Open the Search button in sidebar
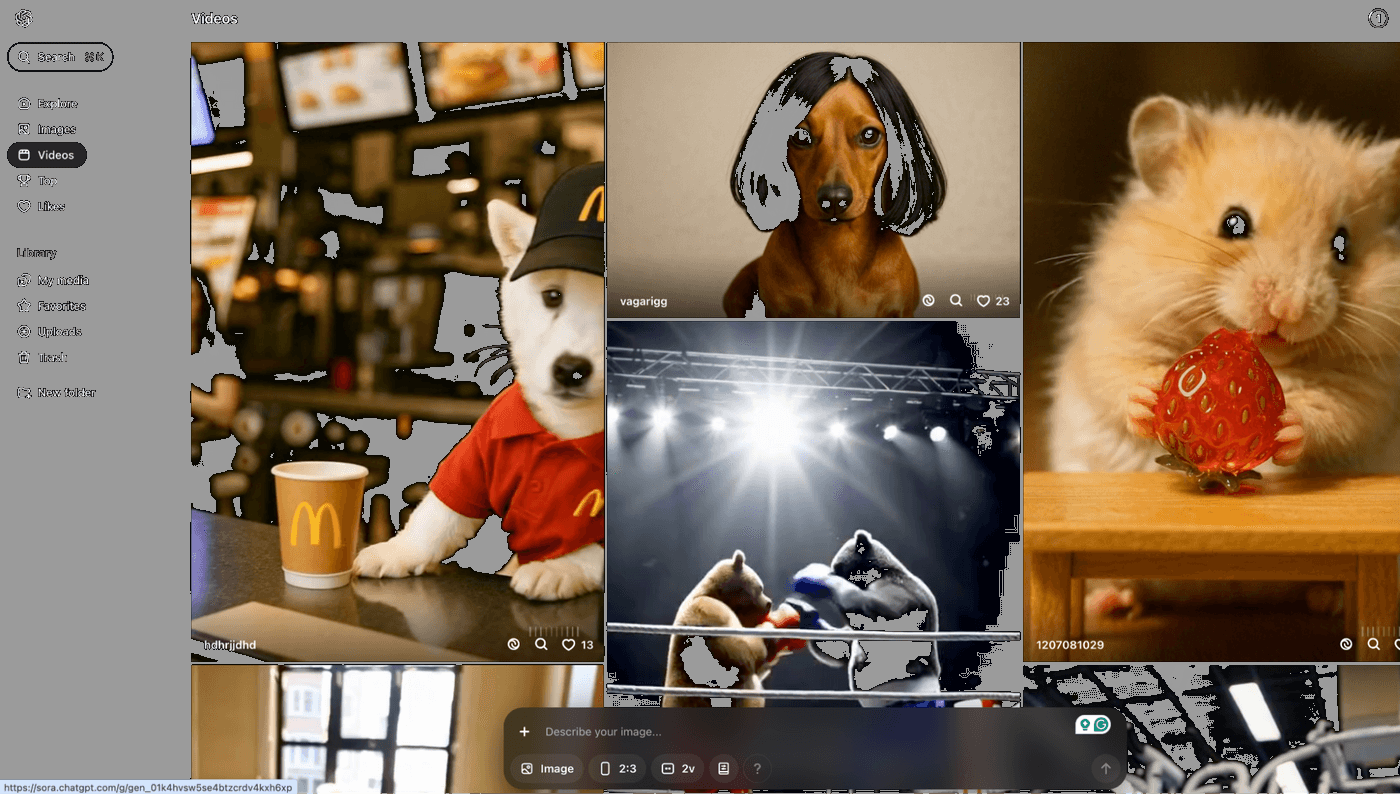1400x794 pixels. (x=60, y=58)
